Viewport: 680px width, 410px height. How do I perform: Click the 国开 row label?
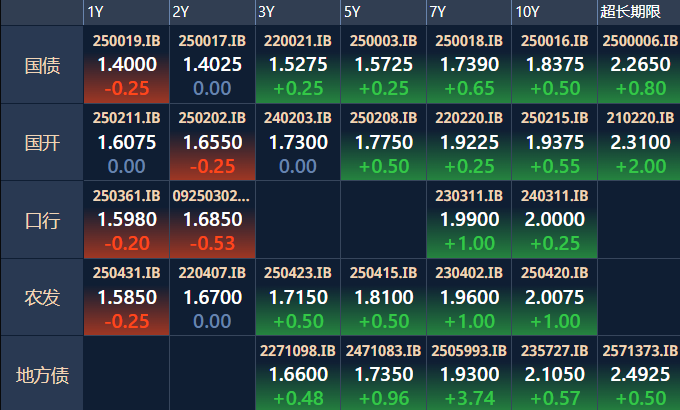pyautogui.click(x=42, y=142)
